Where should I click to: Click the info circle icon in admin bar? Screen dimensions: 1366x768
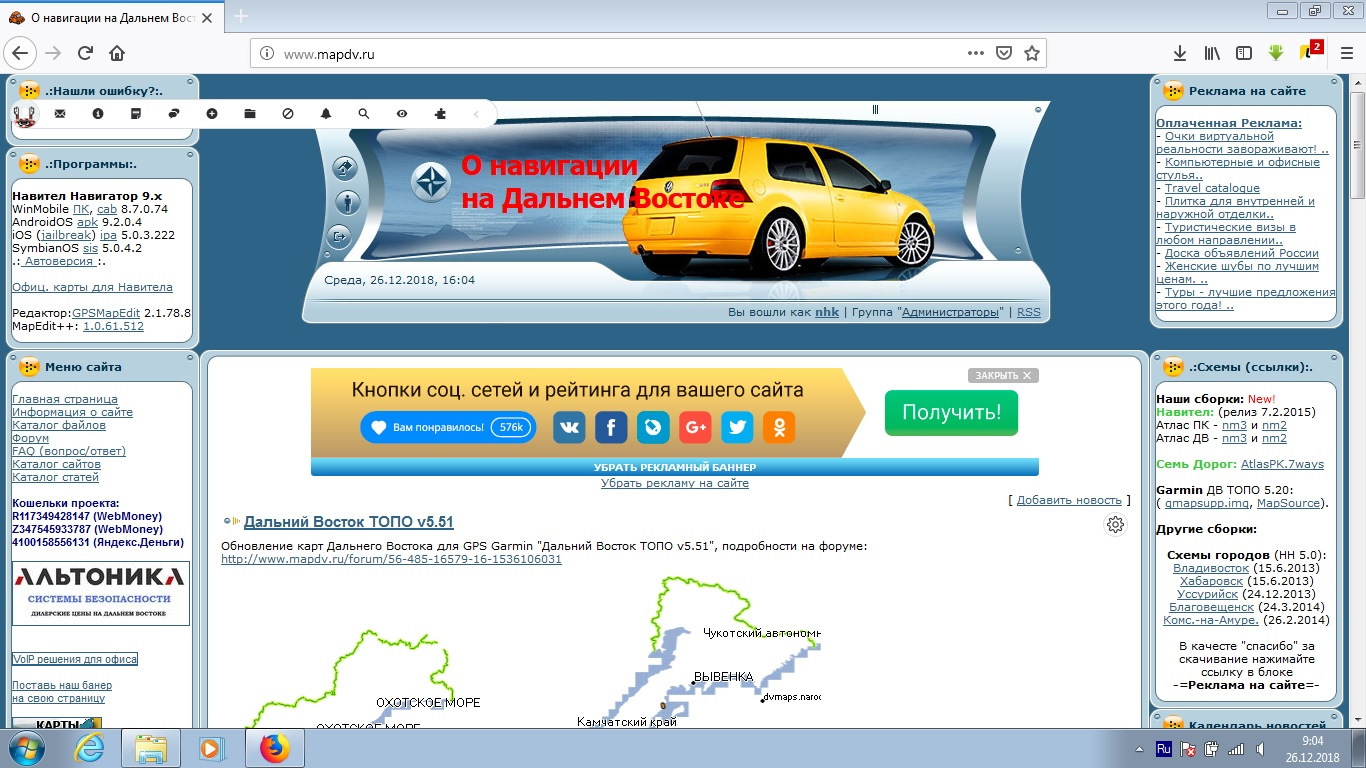click(x=98, y=114)
